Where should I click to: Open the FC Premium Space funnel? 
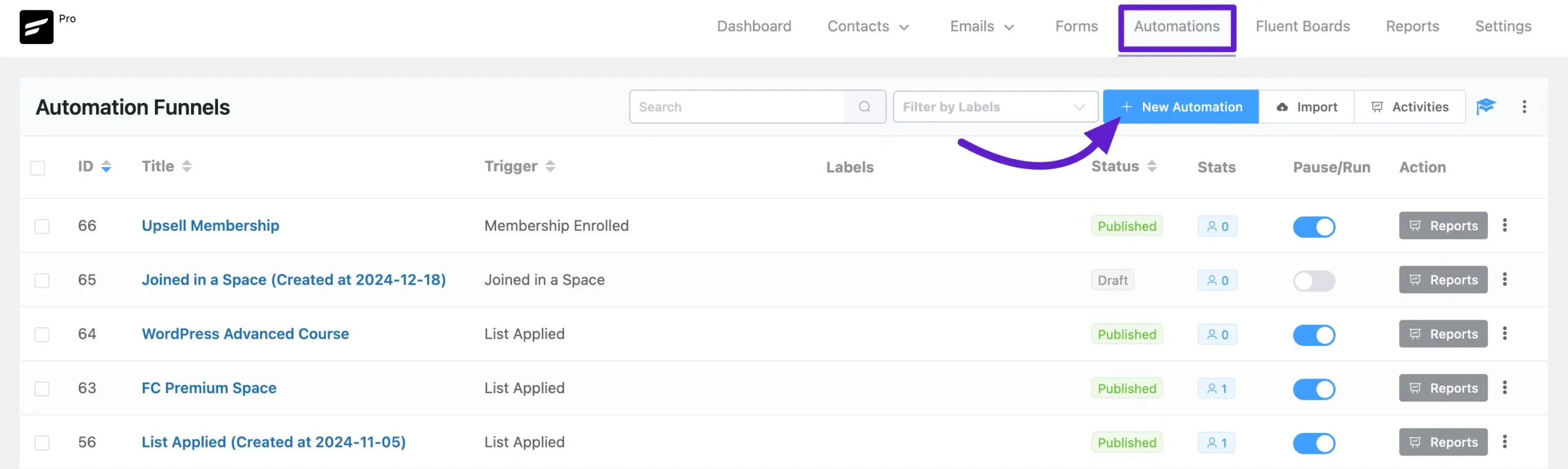pos(209,388)
